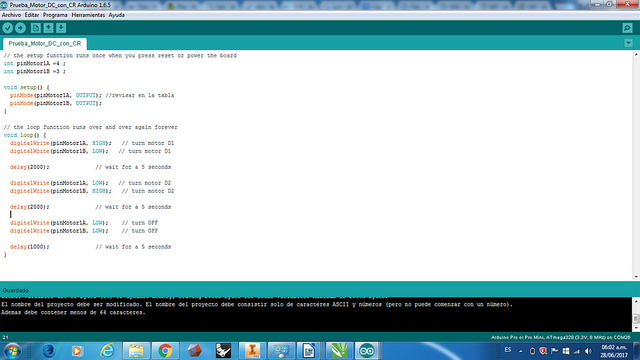Open the Herramientas menu

[x=88, y=15]
